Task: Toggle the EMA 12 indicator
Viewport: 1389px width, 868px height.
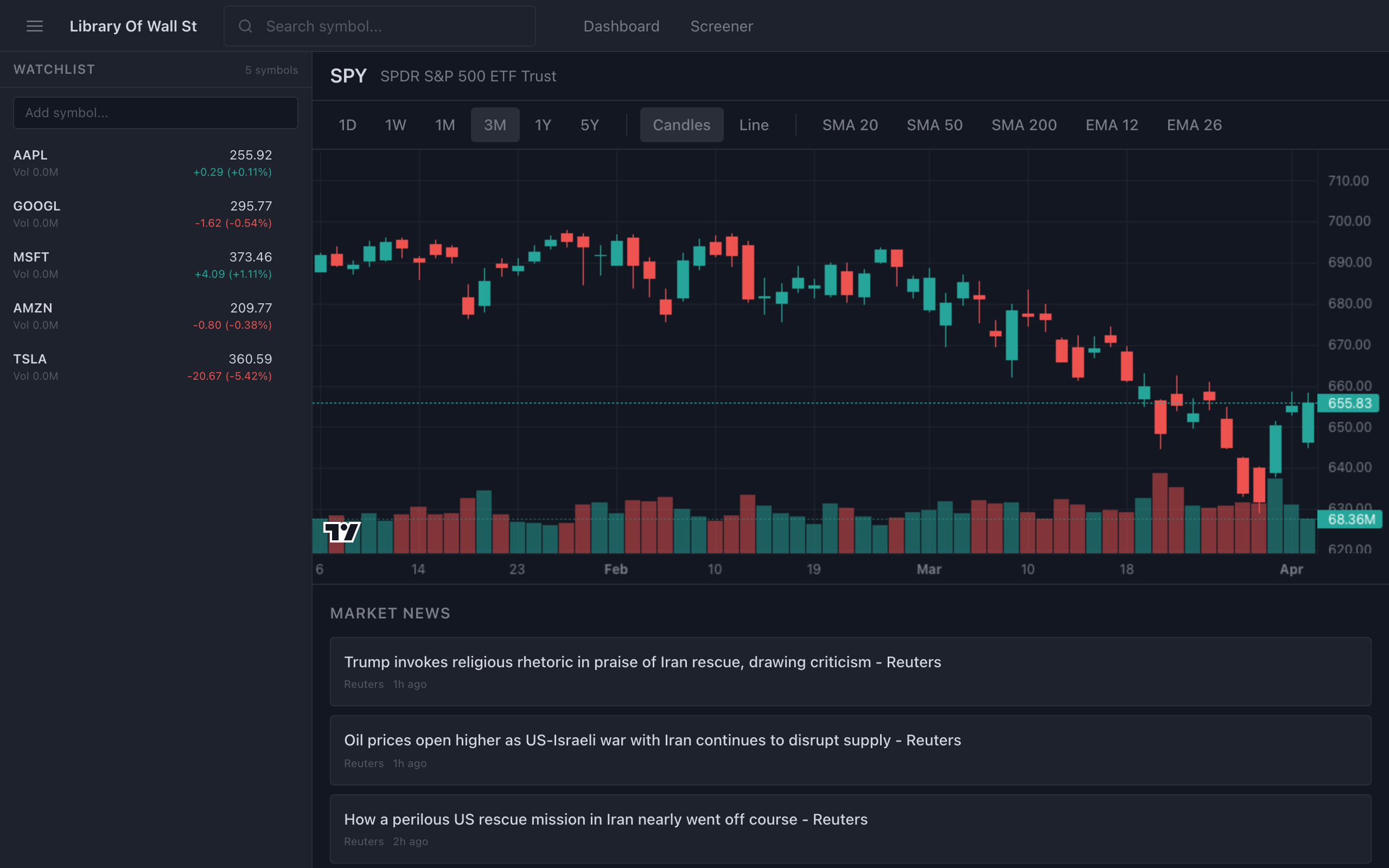Action: 1111,125
